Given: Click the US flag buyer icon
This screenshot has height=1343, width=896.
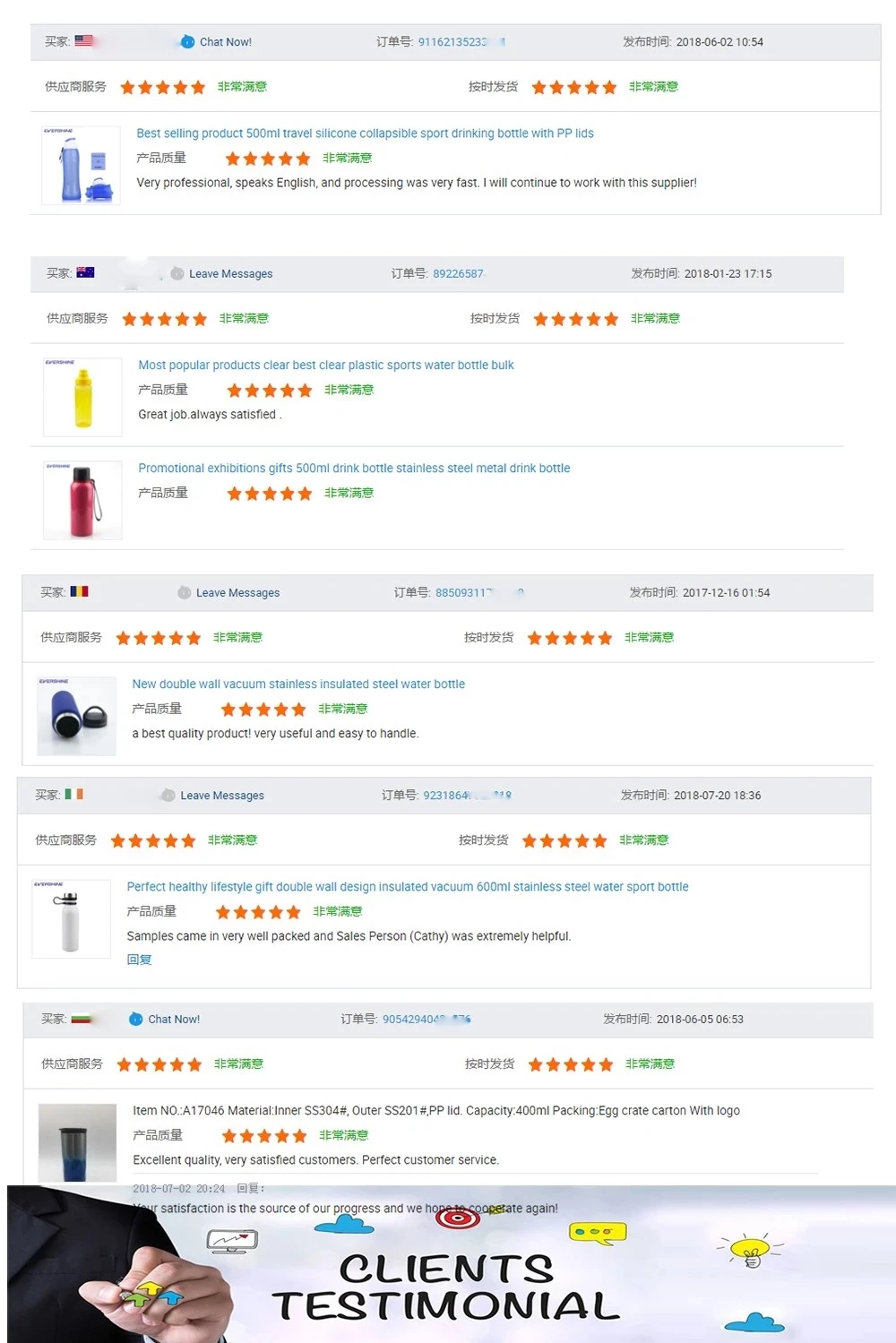Looking at the screenshot, I should pyautogui.click(x=84, y=41).
